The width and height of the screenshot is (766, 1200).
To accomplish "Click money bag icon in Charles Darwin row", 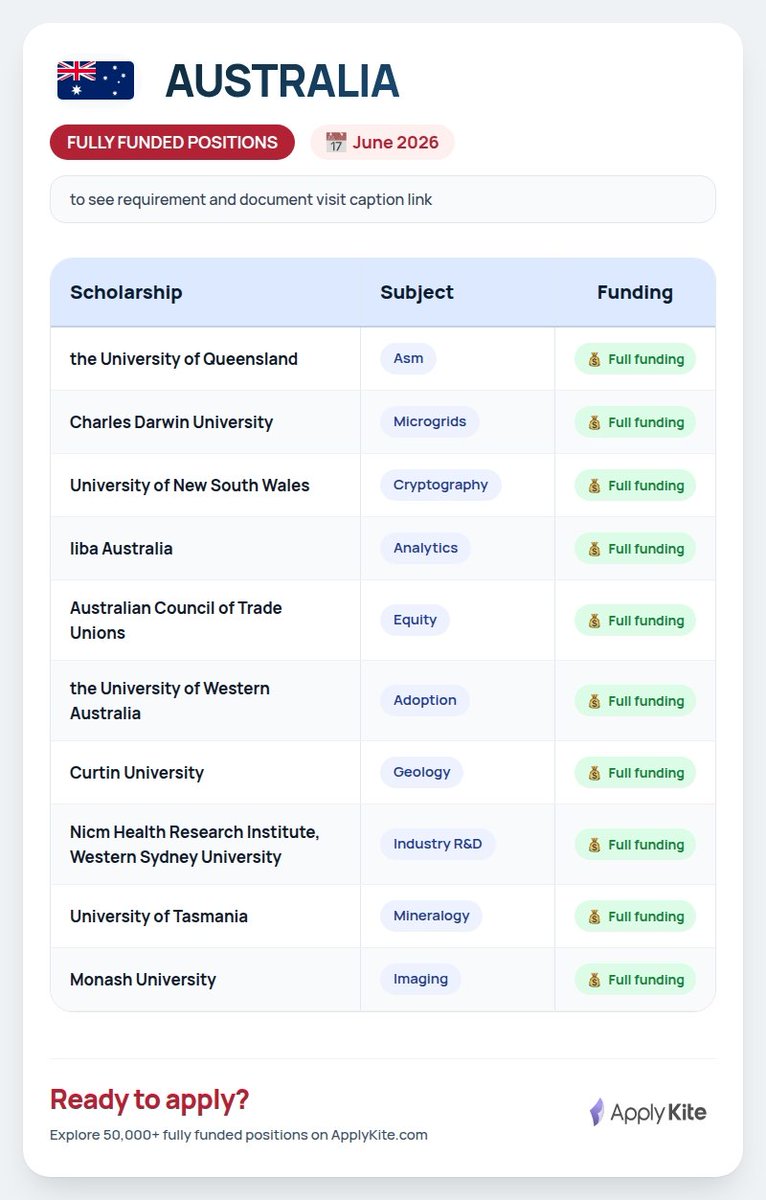I will pyautogui.click(x=594, y=422).
